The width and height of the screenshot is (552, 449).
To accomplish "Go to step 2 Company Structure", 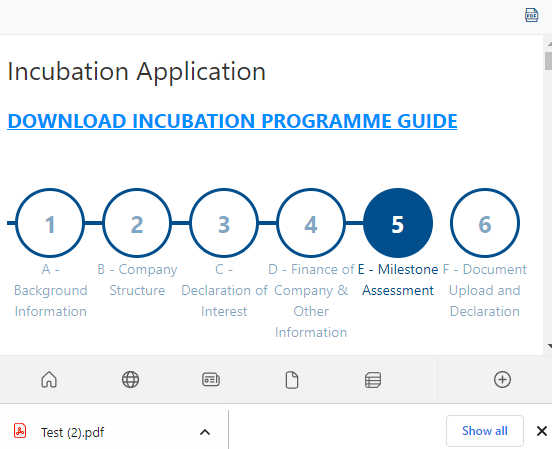I will pos(137,223).
